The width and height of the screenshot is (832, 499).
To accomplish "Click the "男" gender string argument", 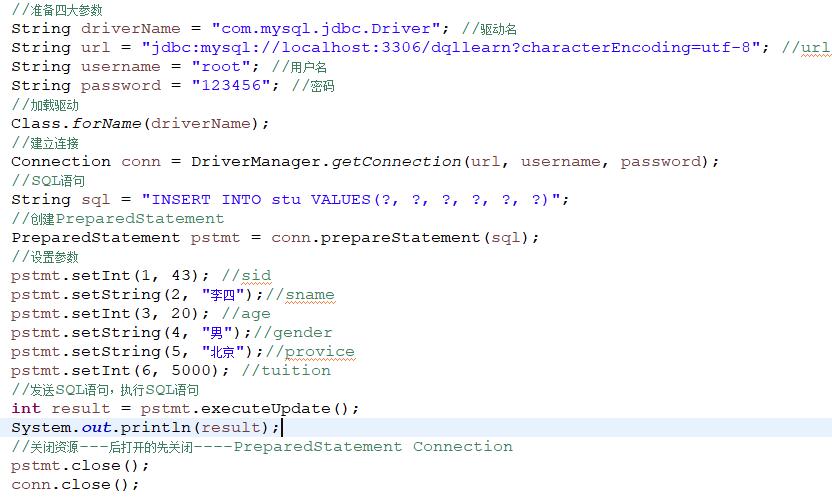I will (213, 332).
